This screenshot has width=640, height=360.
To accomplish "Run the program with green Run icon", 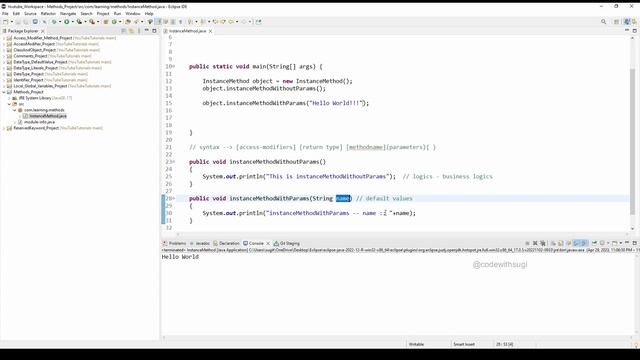I will tap(66, 22).
